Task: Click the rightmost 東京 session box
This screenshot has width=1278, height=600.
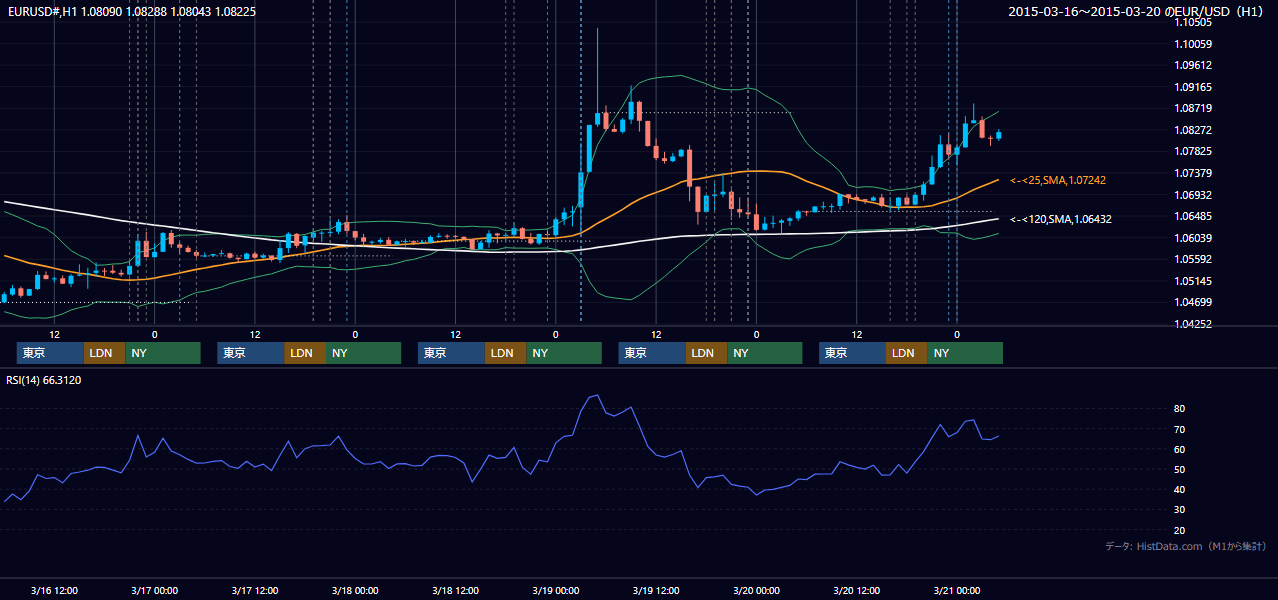Action: (x=852, y=353)
